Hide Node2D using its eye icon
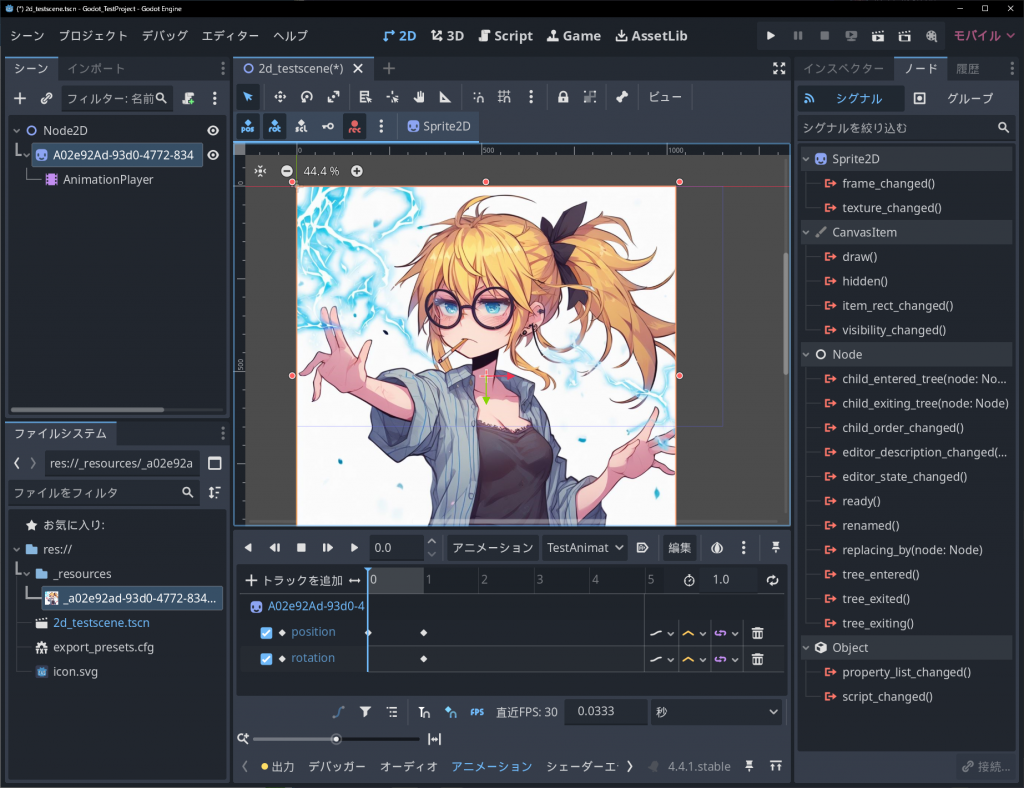The width and height of the screenshot is (1024, 788). (213, 131)
